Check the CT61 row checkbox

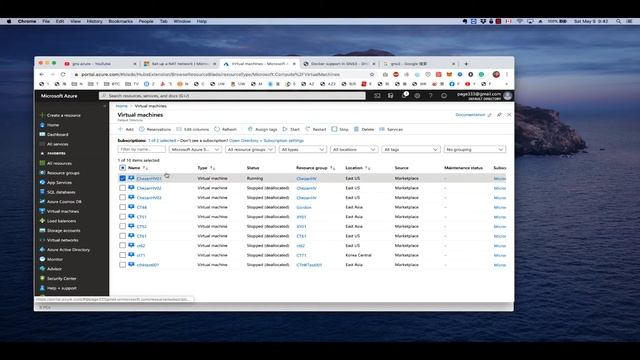point(122,236)
